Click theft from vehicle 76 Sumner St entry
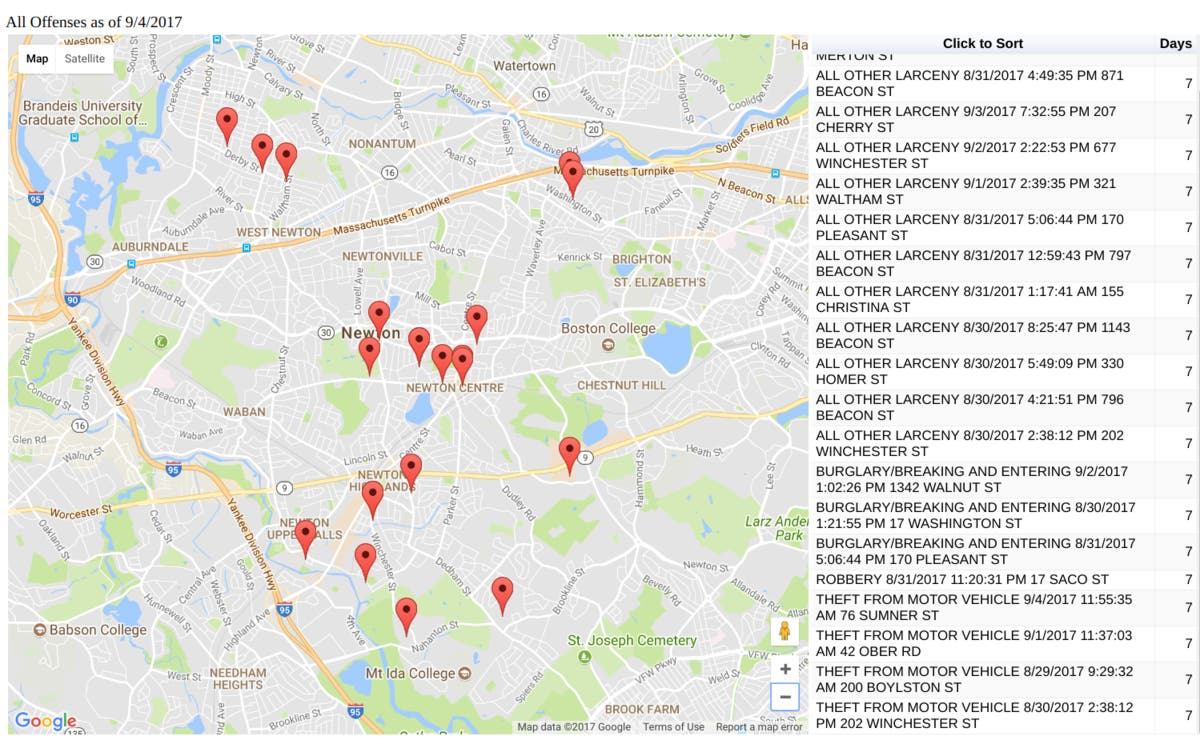Image resolution: width=1200 pixels, height=744 pixels. (x=980, y=607)
